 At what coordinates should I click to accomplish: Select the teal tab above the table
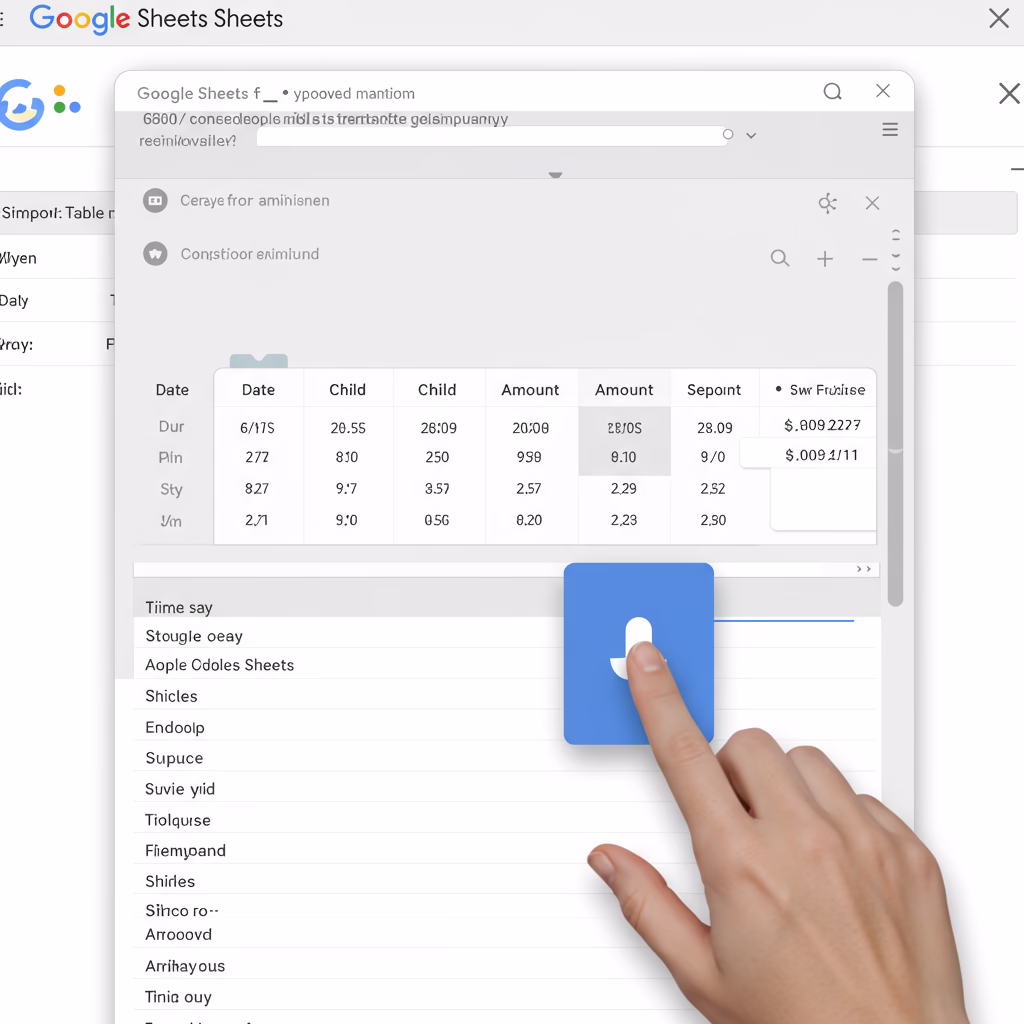pos(259,361)
